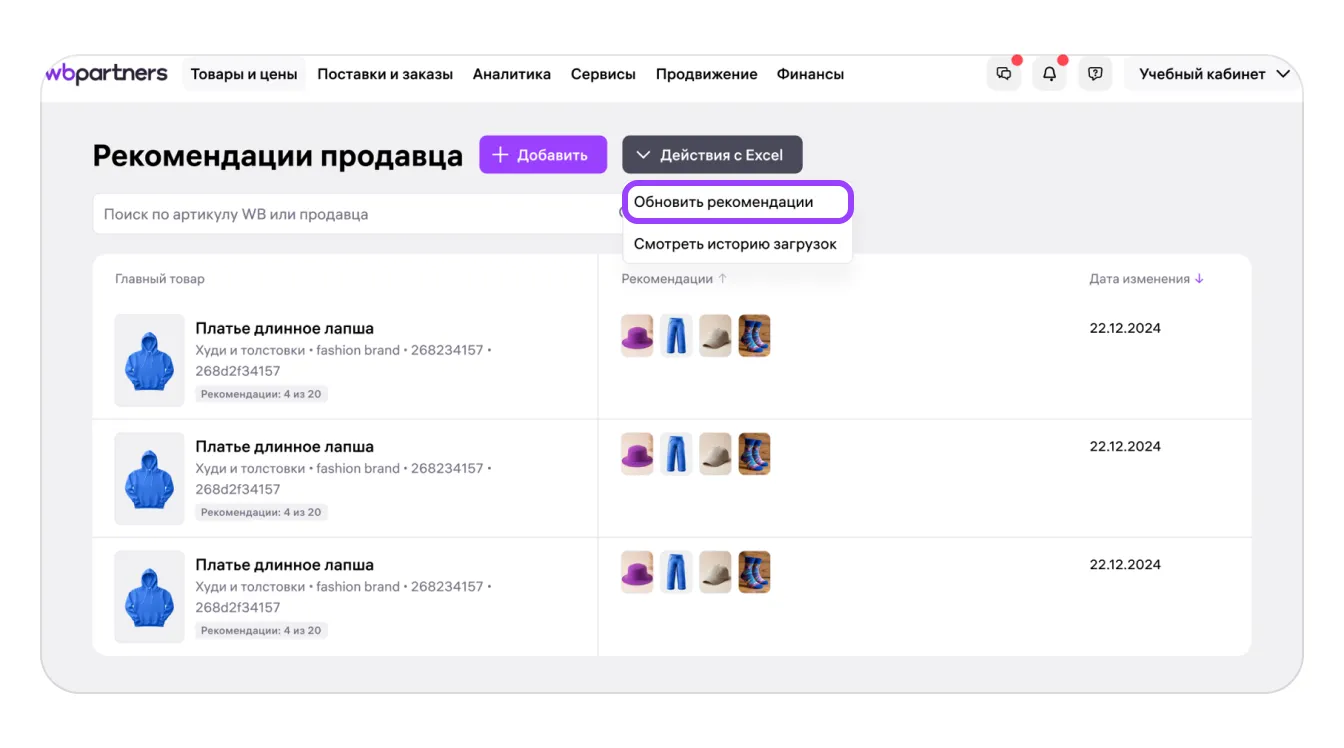The height and width of the screenshot is (748, 1344).
Task: Click beige cap thumbnail in first row
Action: [x=715, y=336]
